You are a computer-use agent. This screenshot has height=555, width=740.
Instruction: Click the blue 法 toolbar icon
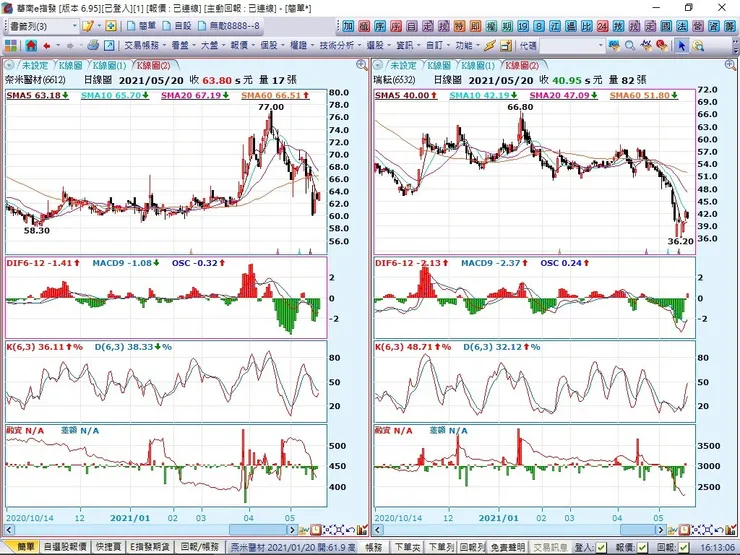click(682, 26)
